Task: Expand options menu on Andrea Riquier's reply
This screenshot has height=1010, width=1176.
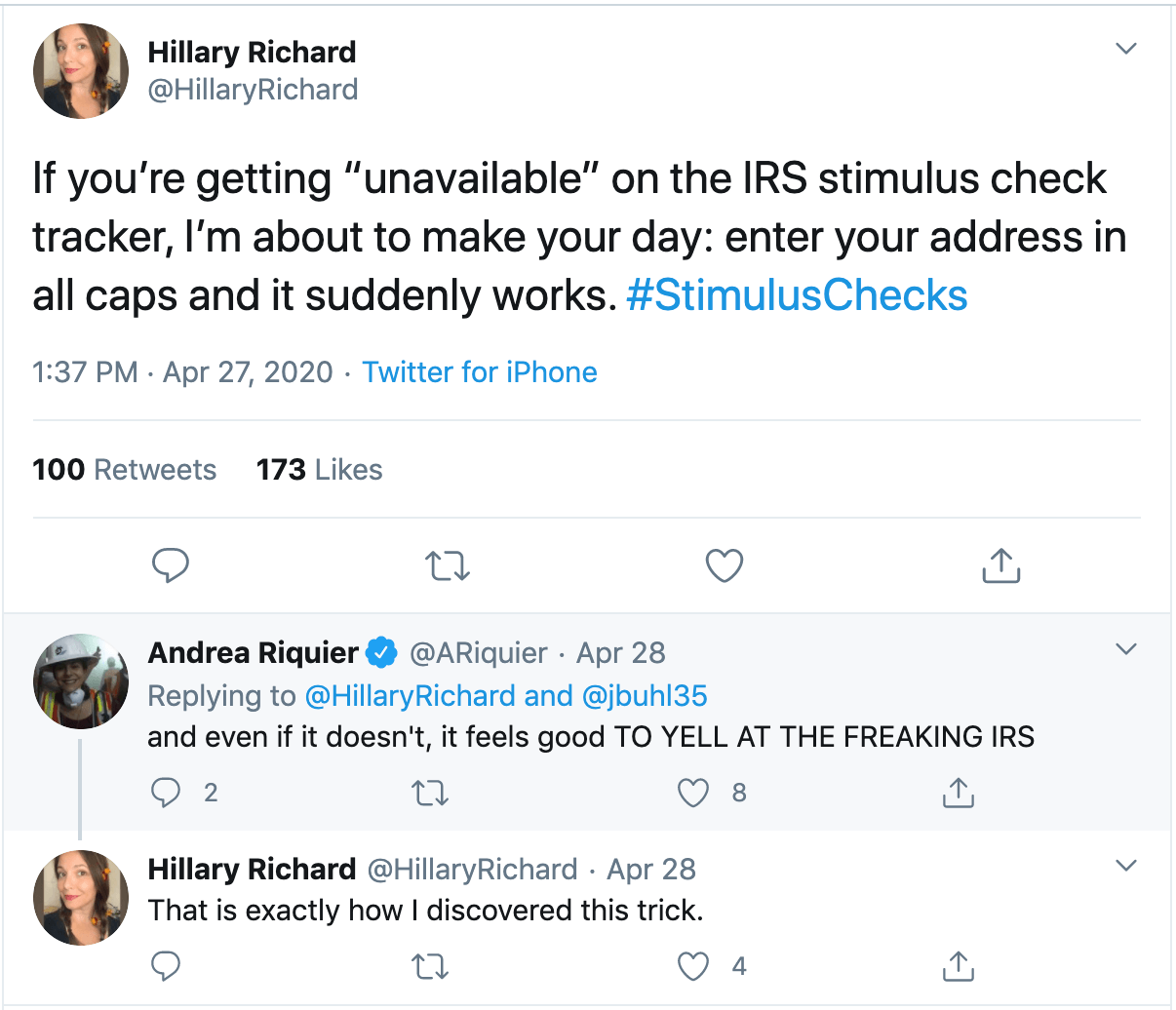Action: 1126,649
